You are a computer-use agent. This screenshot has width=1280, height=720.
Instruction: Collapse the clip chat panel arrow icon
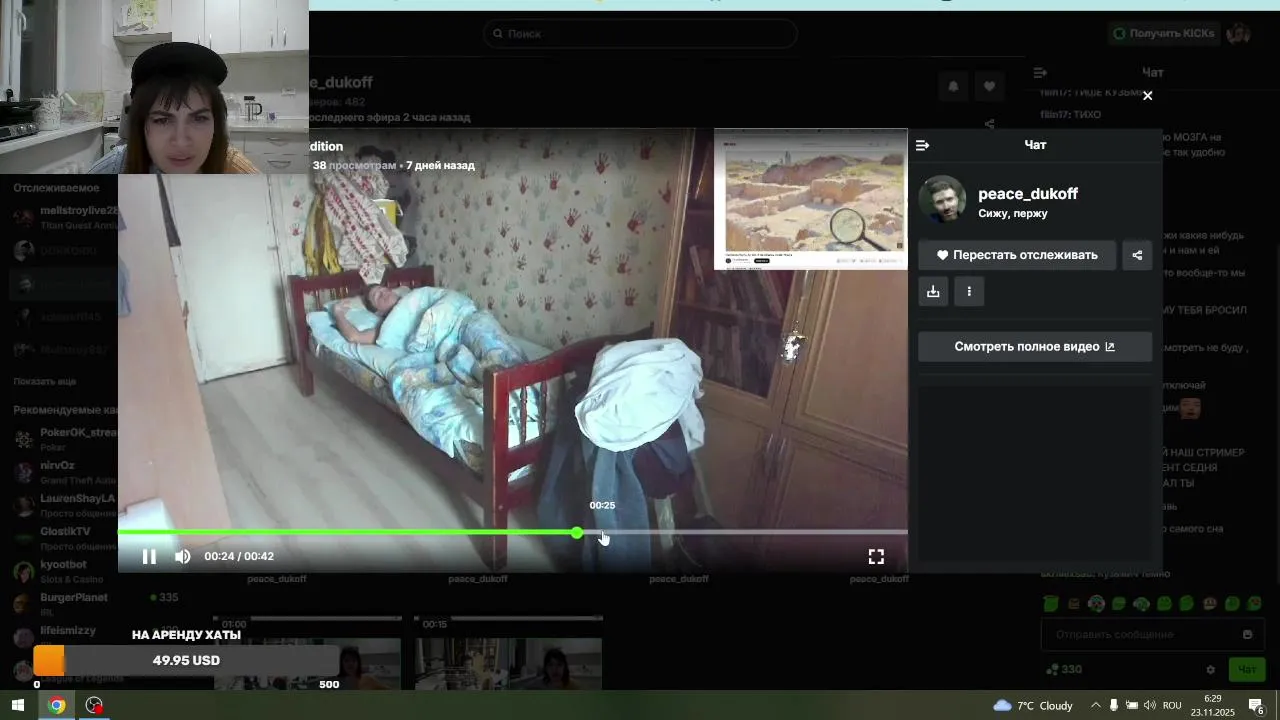point(922,145)
